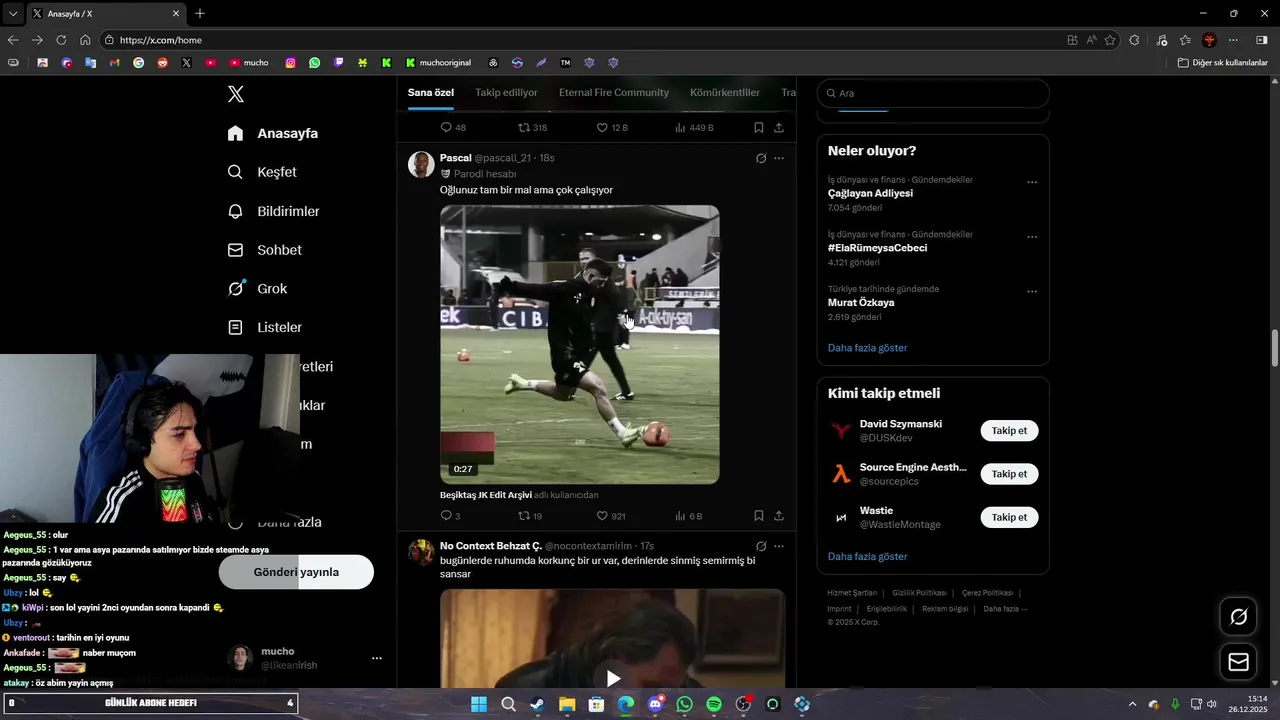View analytics of Pascal's post (6 B)
The width and height of the screenshot is (1280, 720).
pos(689,516)
